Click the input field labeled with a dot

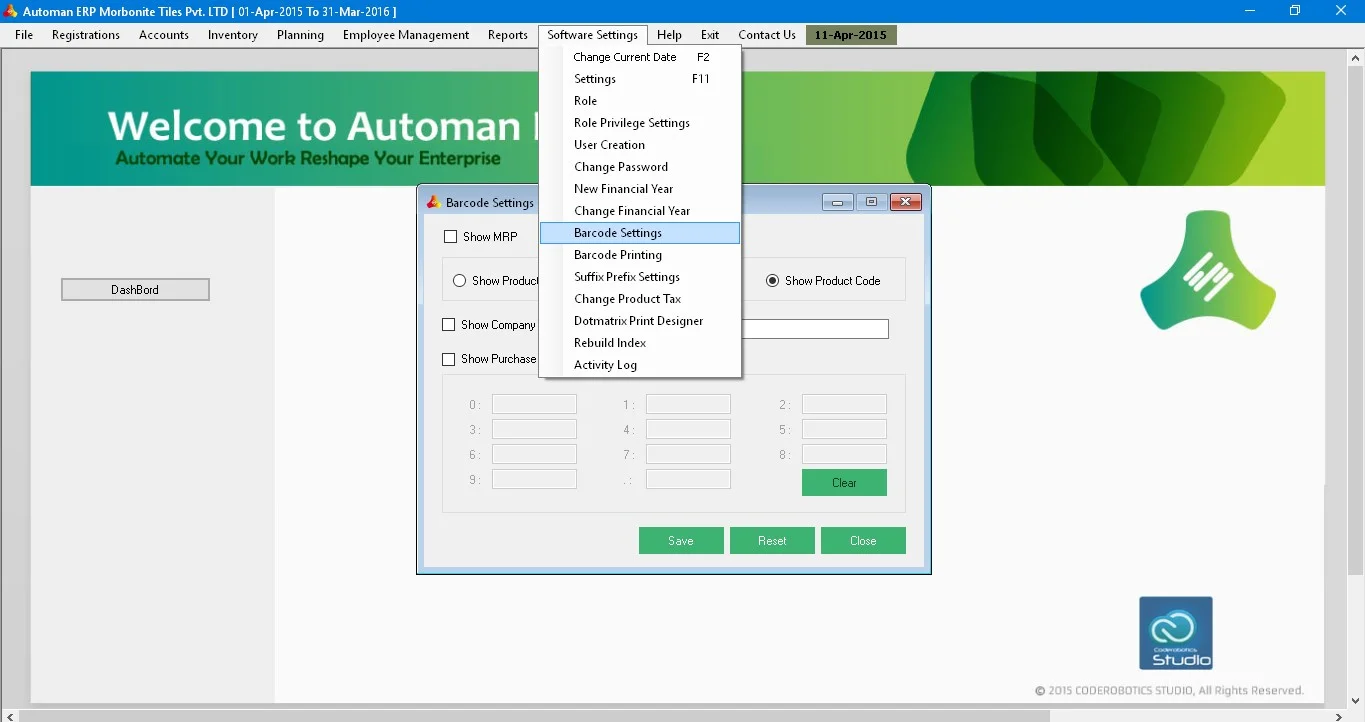click(688, 480)
